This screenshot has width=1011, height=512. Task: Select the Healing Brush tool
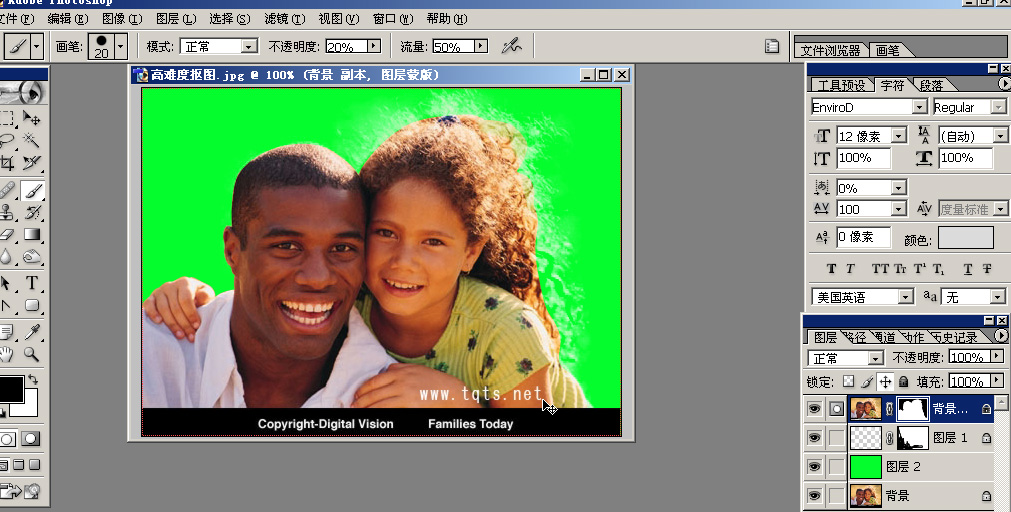[x=8, y=190]
